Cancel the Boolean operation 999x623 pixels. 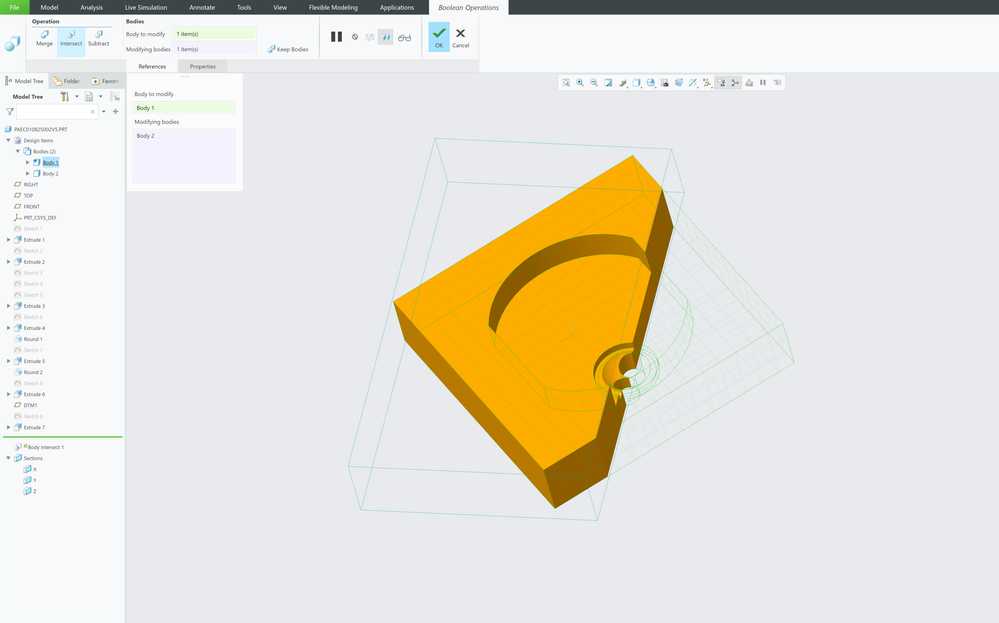pos(461,38)
